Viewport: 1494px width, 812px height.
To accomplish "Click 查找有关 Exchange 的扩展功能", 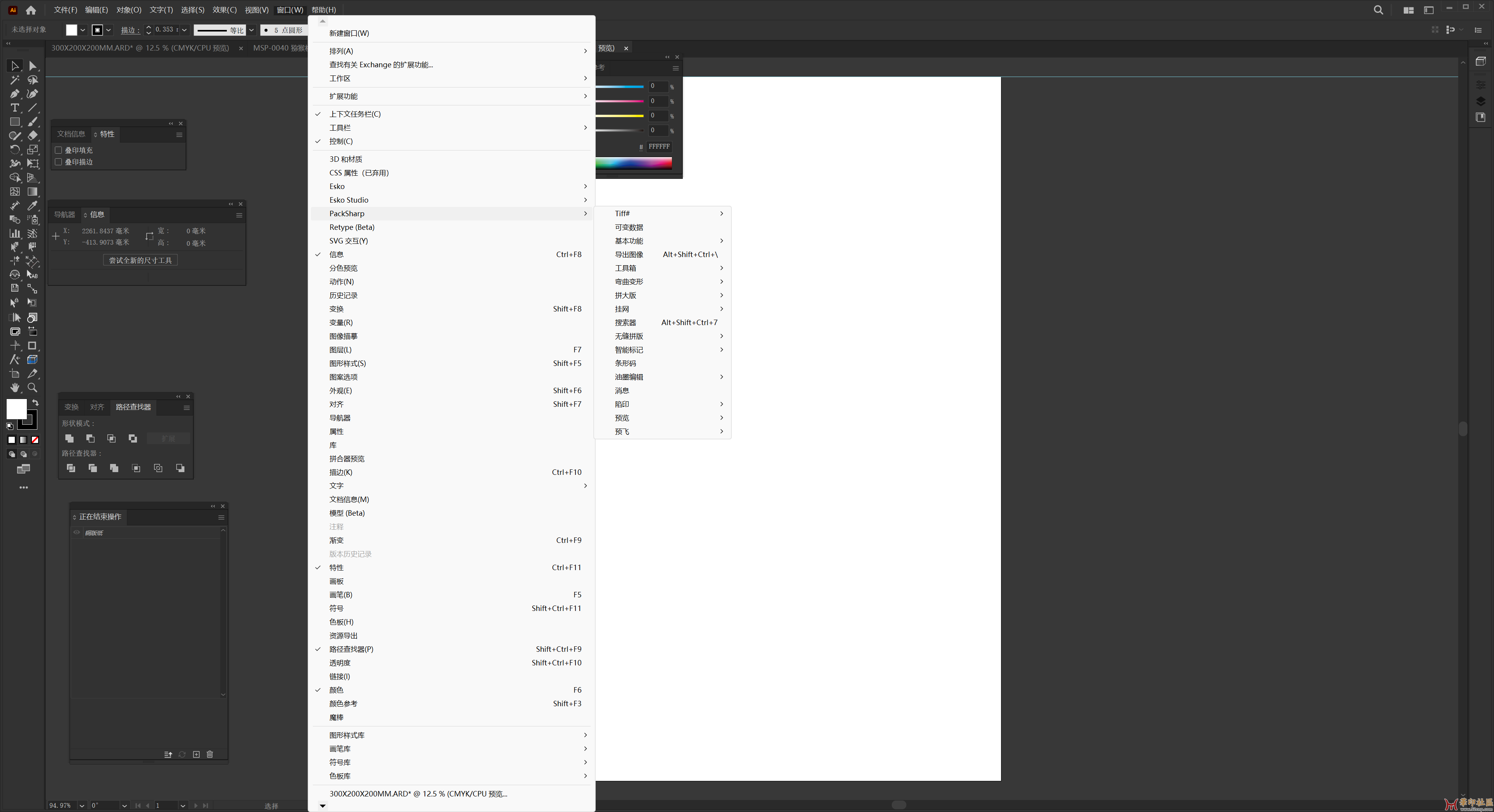I will pos(451,65).
